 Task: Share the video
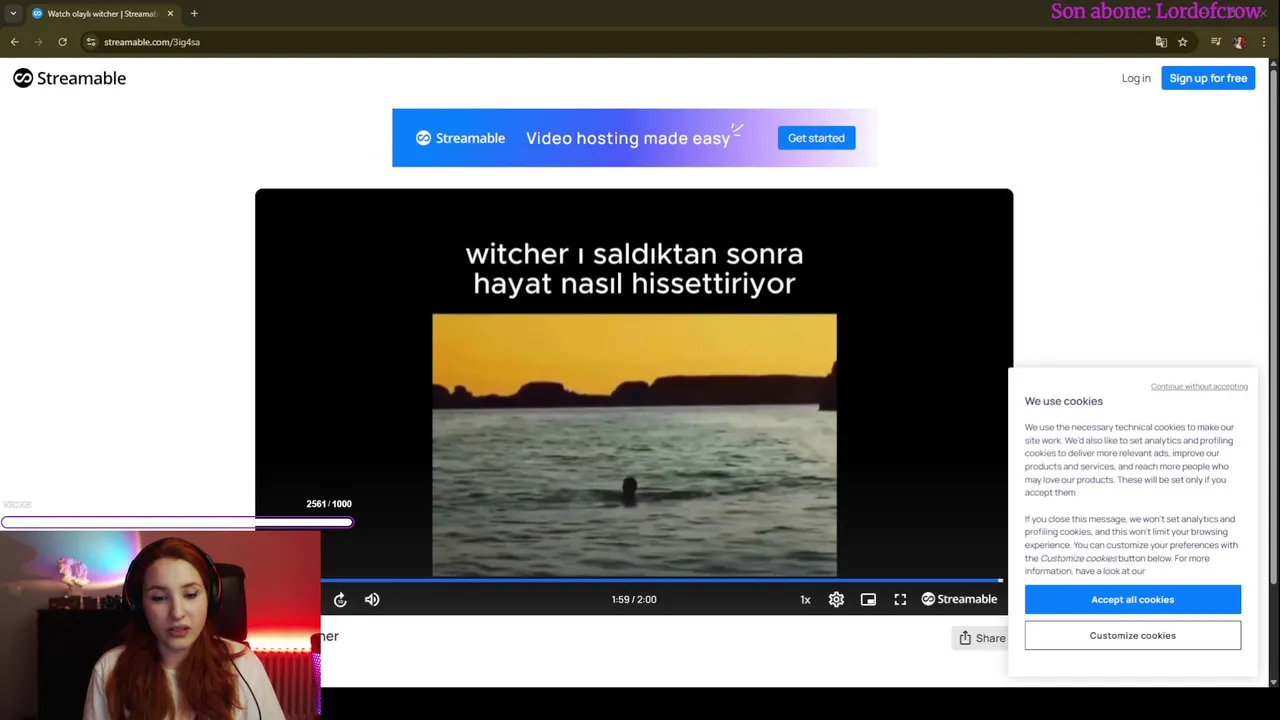(981, 638)
